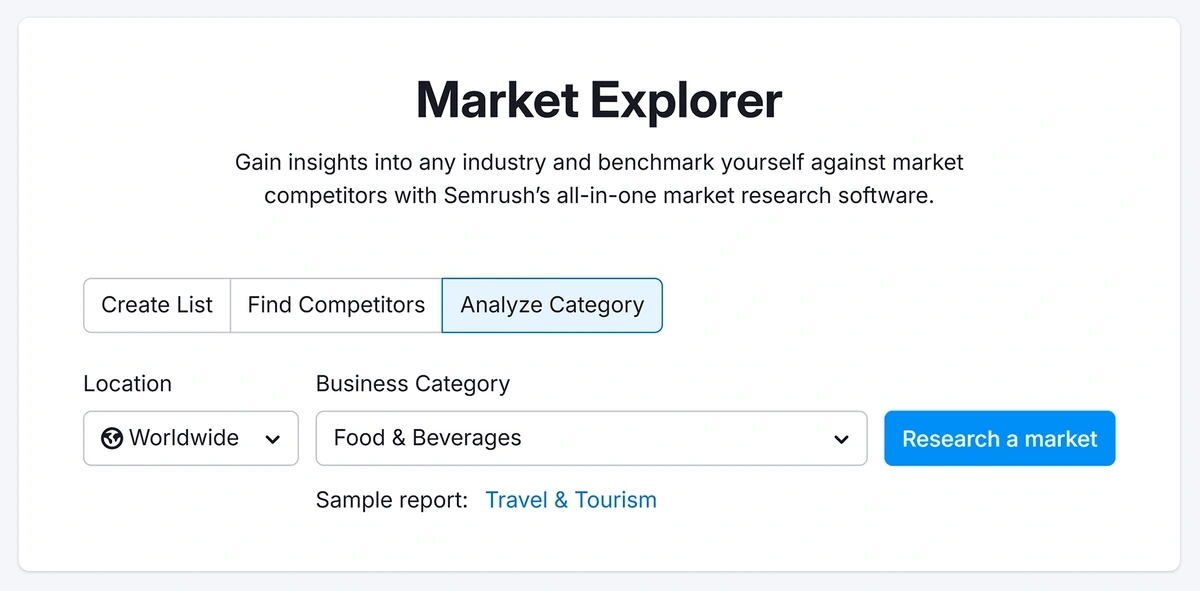This screenshot has width=1200, height=591.
Task: Switch to the Find Competitors tab
Action: (x=336, y=305)
